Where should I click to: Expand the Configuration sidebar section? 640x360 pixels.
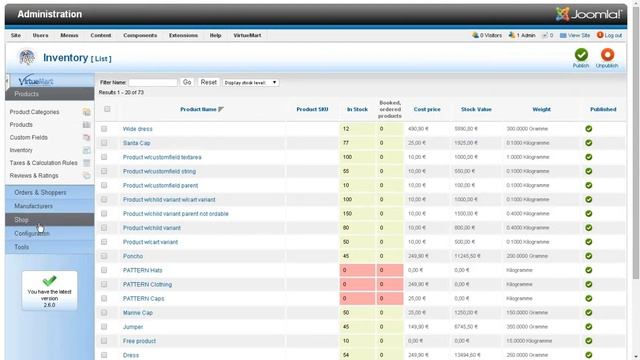pyautogui.click(x=50, y=233)
